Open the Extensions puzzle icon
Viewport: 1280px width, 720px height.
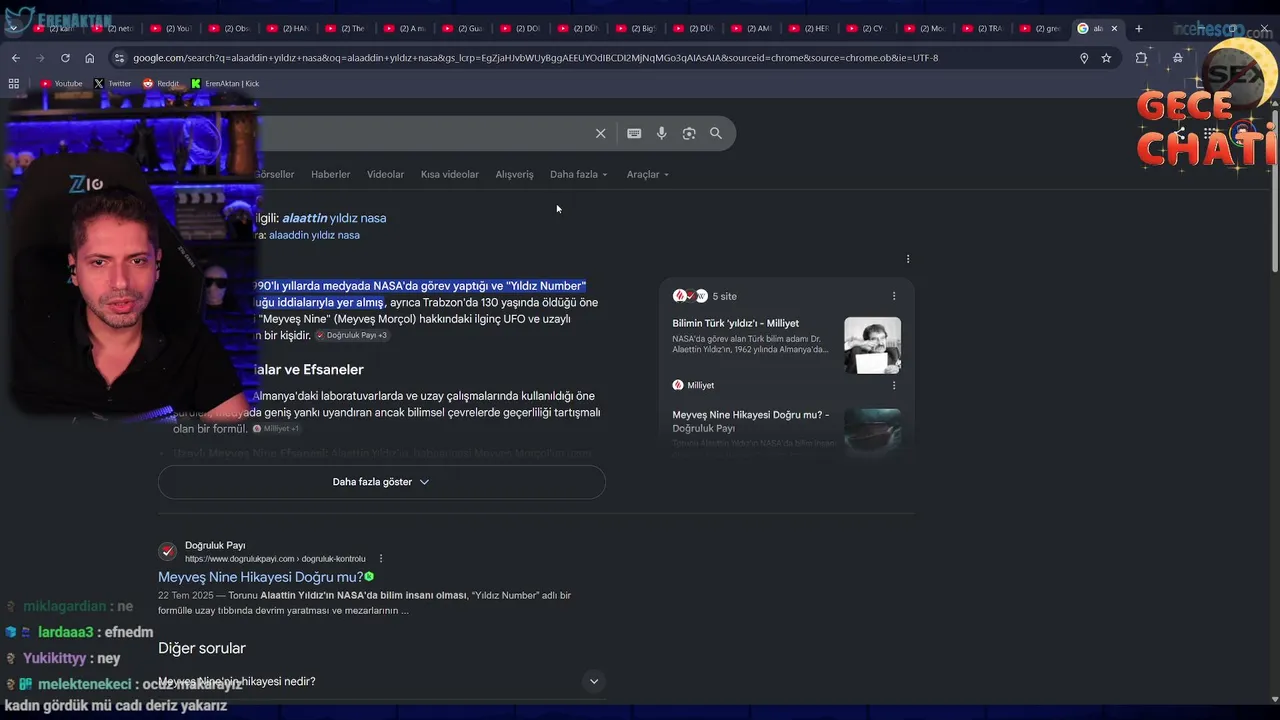1141,58
